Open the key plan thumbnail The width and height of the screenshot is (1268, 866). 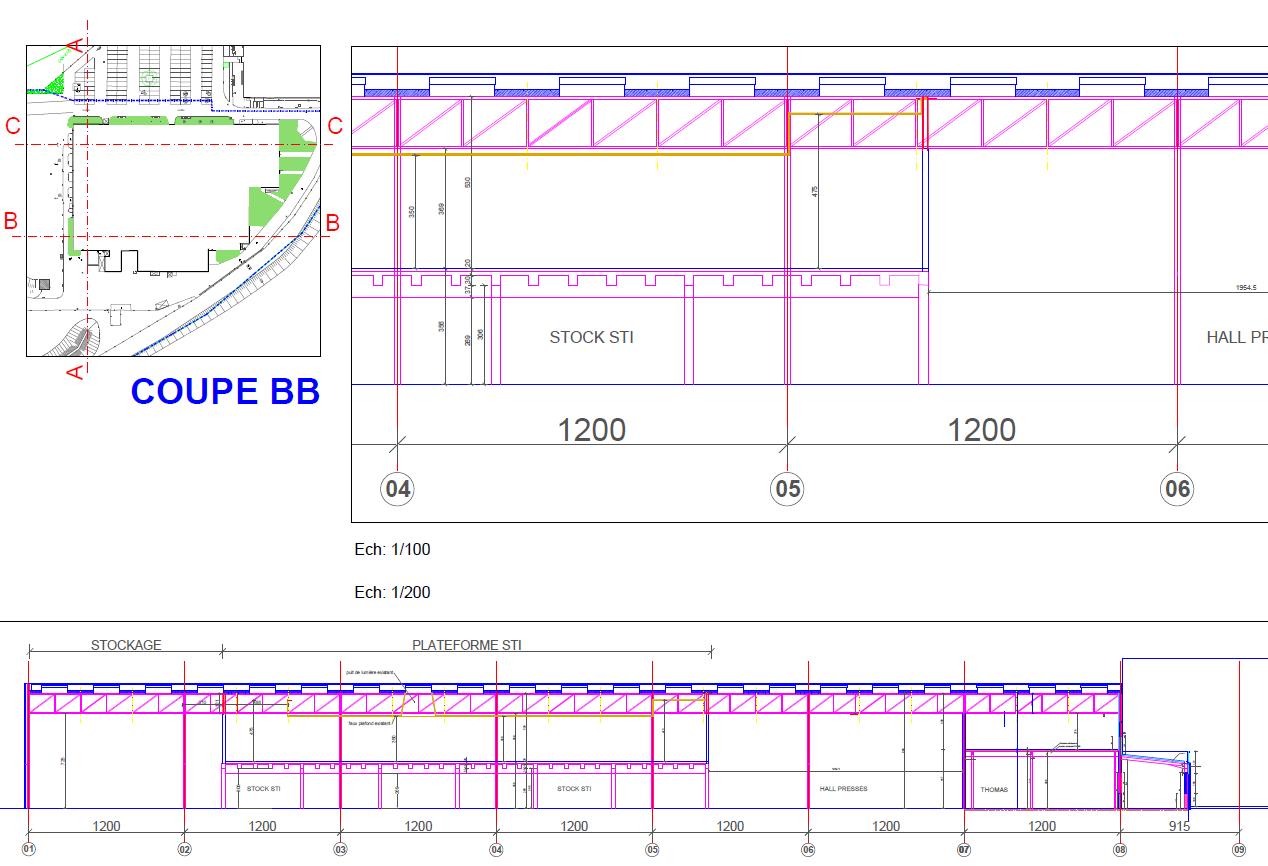[173, 200]
